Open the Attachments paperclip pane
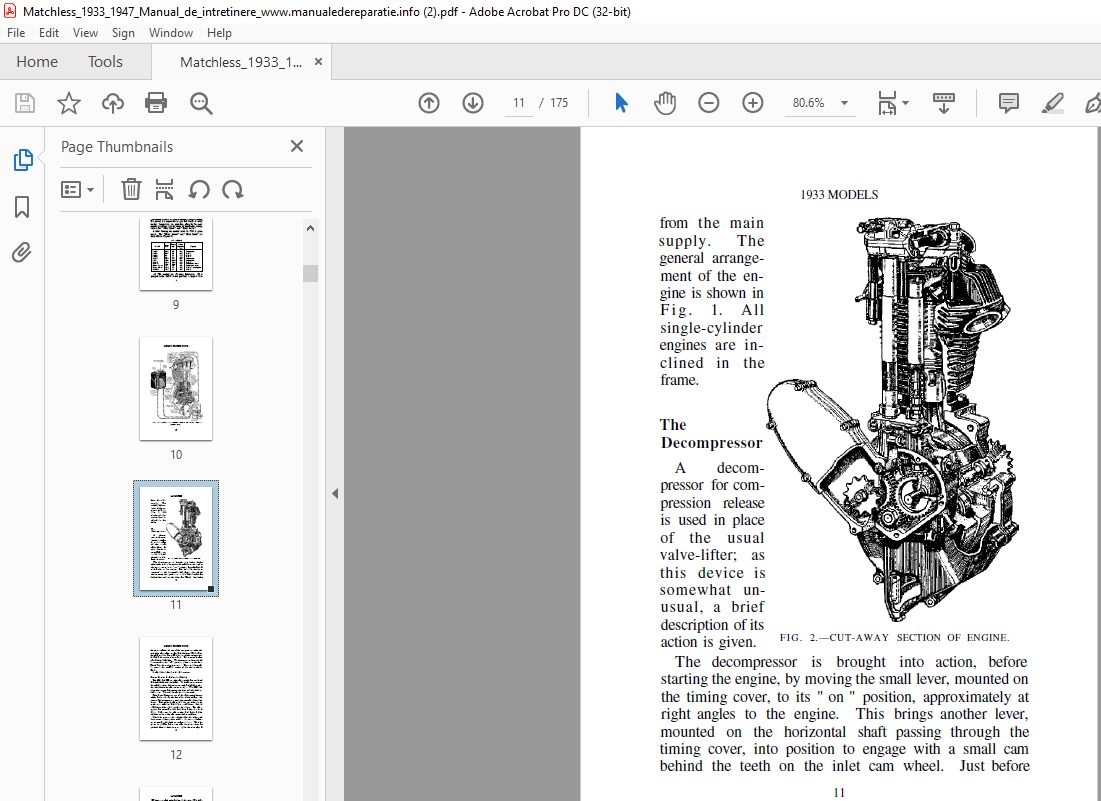This screenshot has height=801, width=1101. click(x=22, y=252)
